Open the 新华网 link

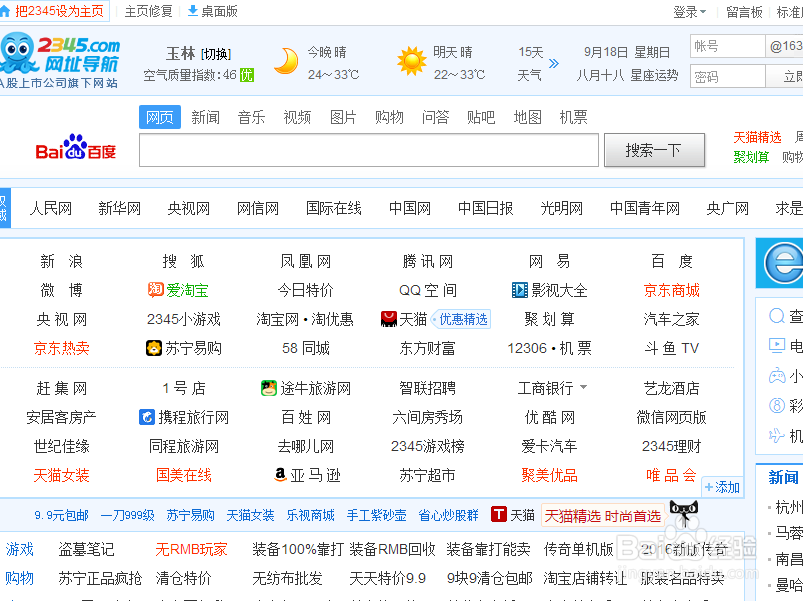point(119,208)
